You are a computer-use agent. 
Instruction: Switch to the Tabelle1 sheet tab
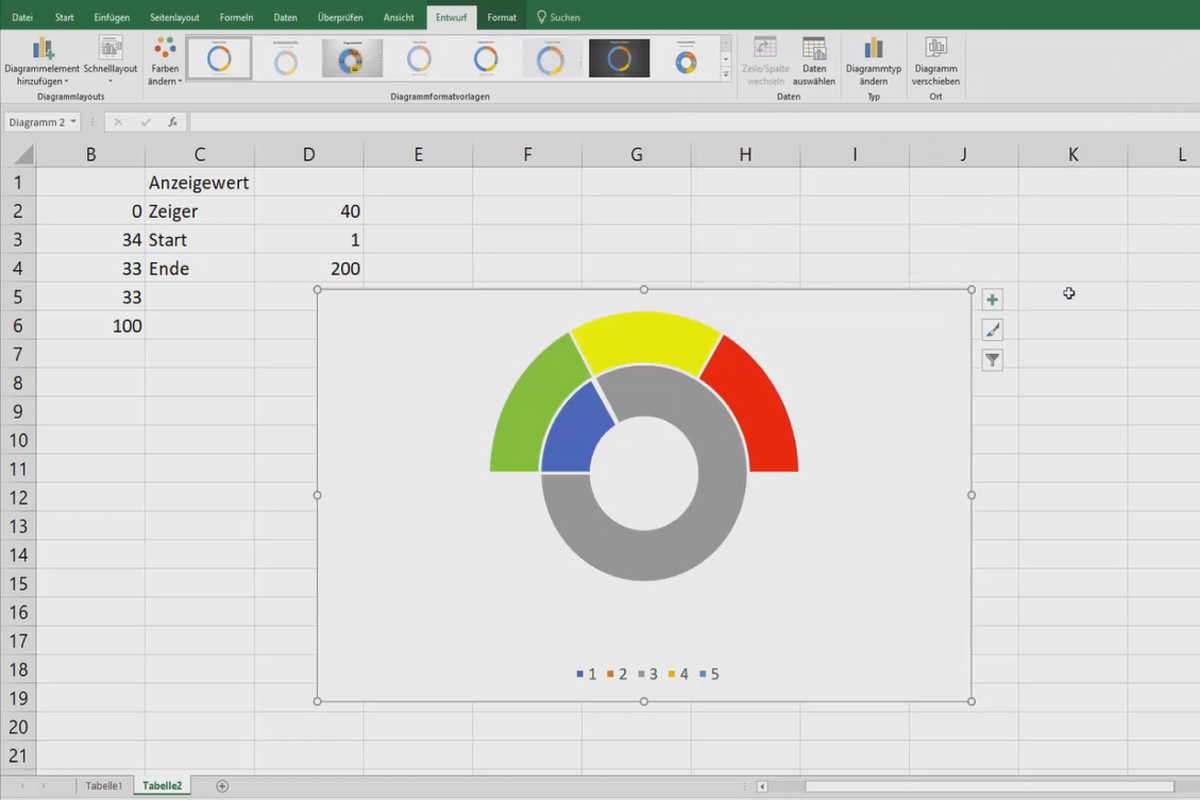coord(104,786)
